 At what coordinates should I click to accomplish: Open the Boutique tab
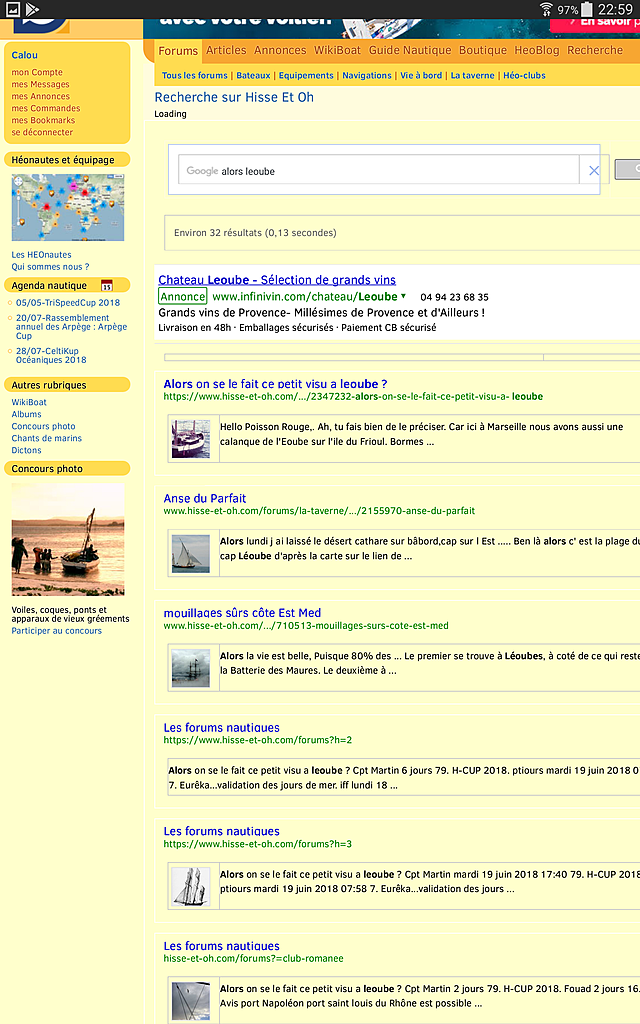(483, 50)
